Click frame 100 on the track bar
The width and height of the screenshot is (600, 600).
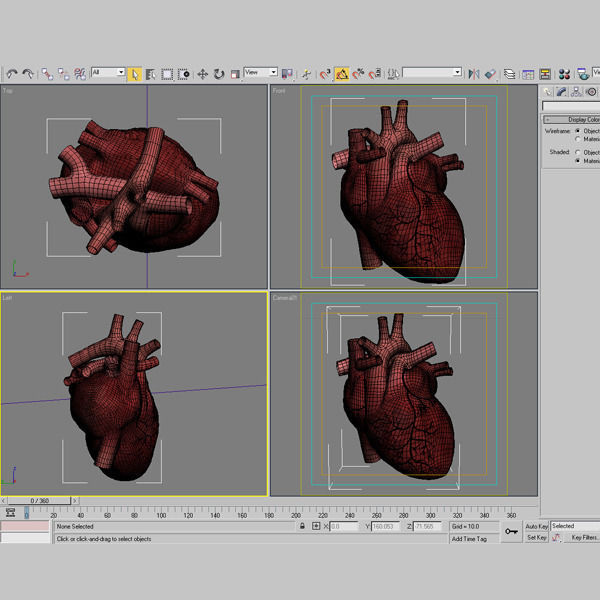pos(161,515)
